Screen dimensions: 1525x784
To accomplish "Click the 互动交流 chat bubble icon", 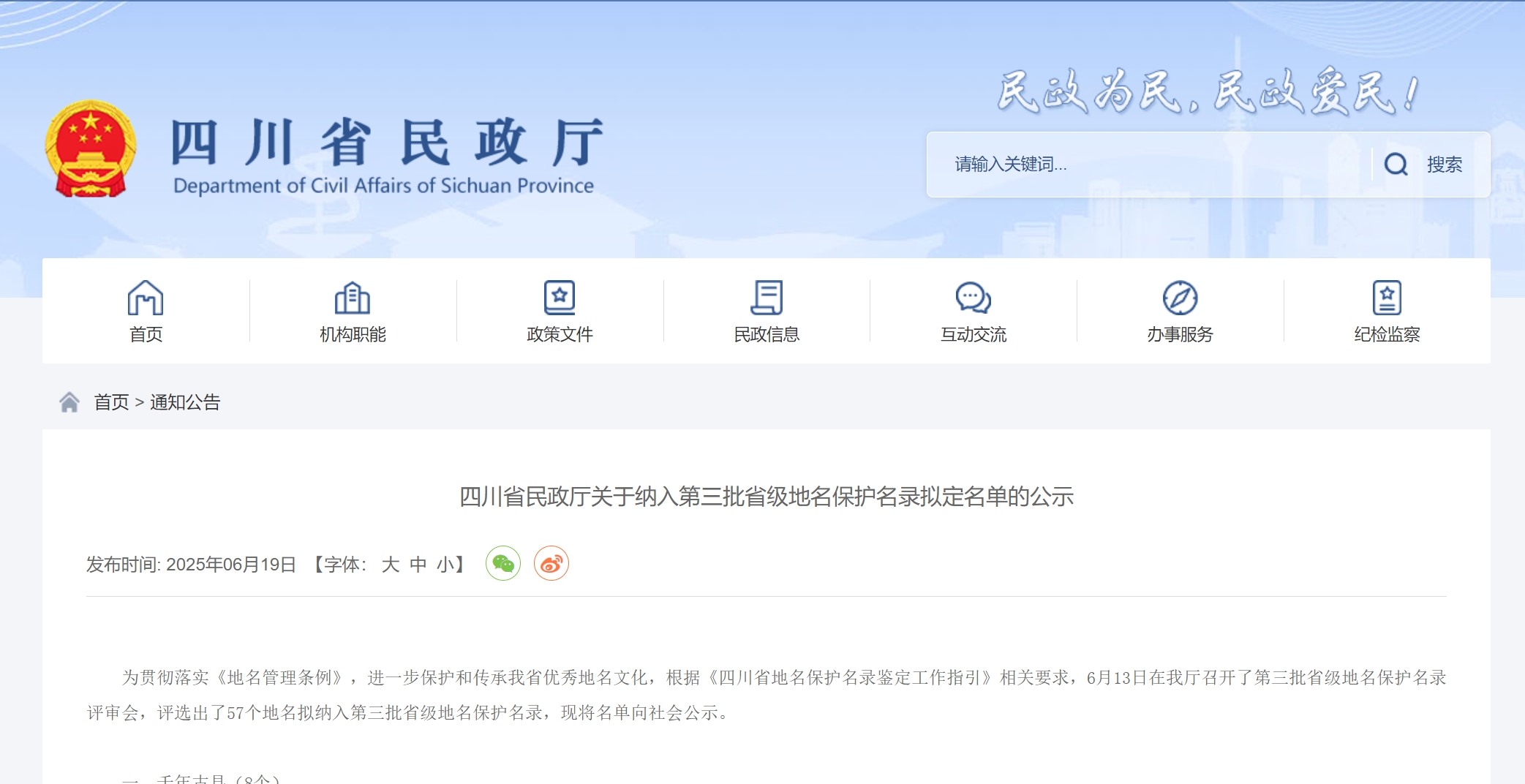I will [973, 298].
